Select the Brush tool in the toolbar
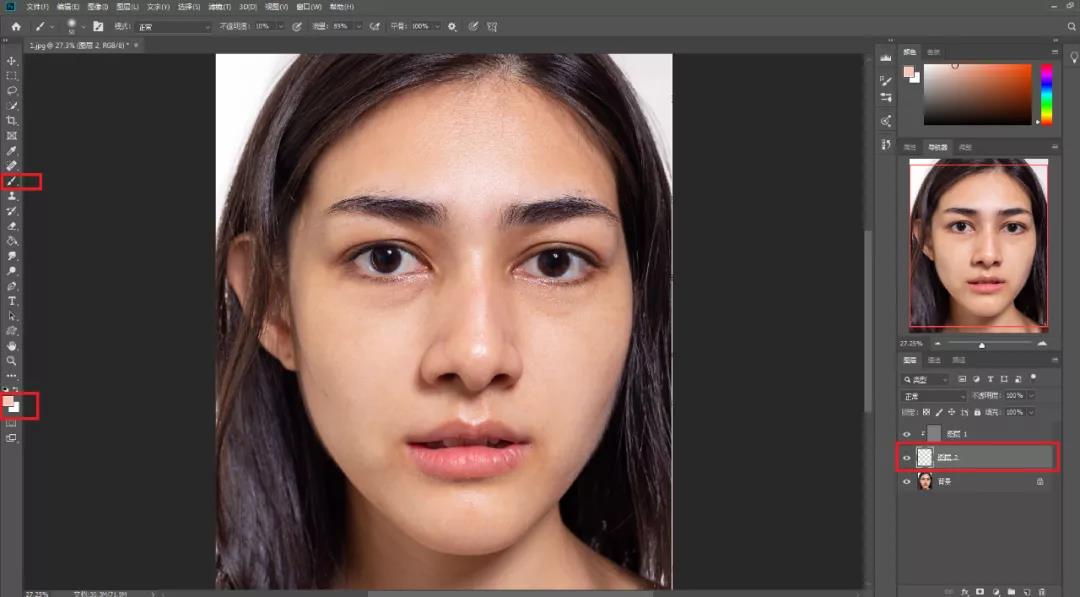1080x597 pixels. [12, 181]
